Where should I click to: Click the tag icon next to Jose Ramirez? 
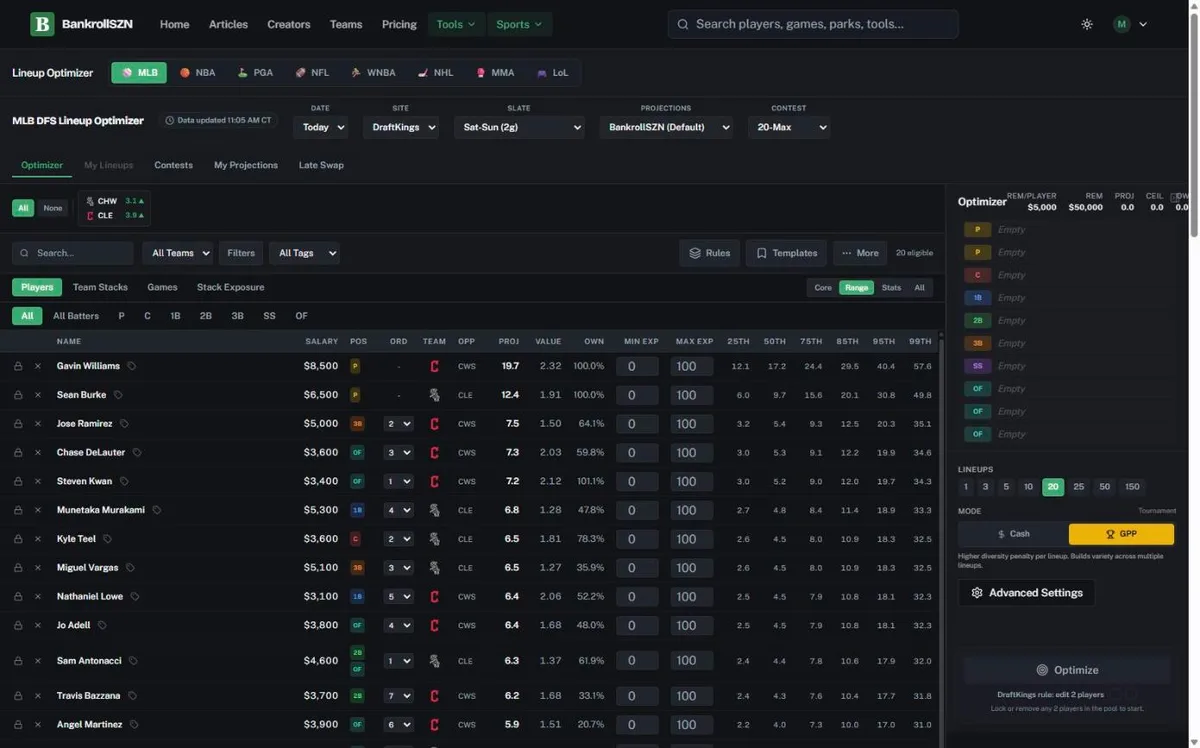click(124, 424)
